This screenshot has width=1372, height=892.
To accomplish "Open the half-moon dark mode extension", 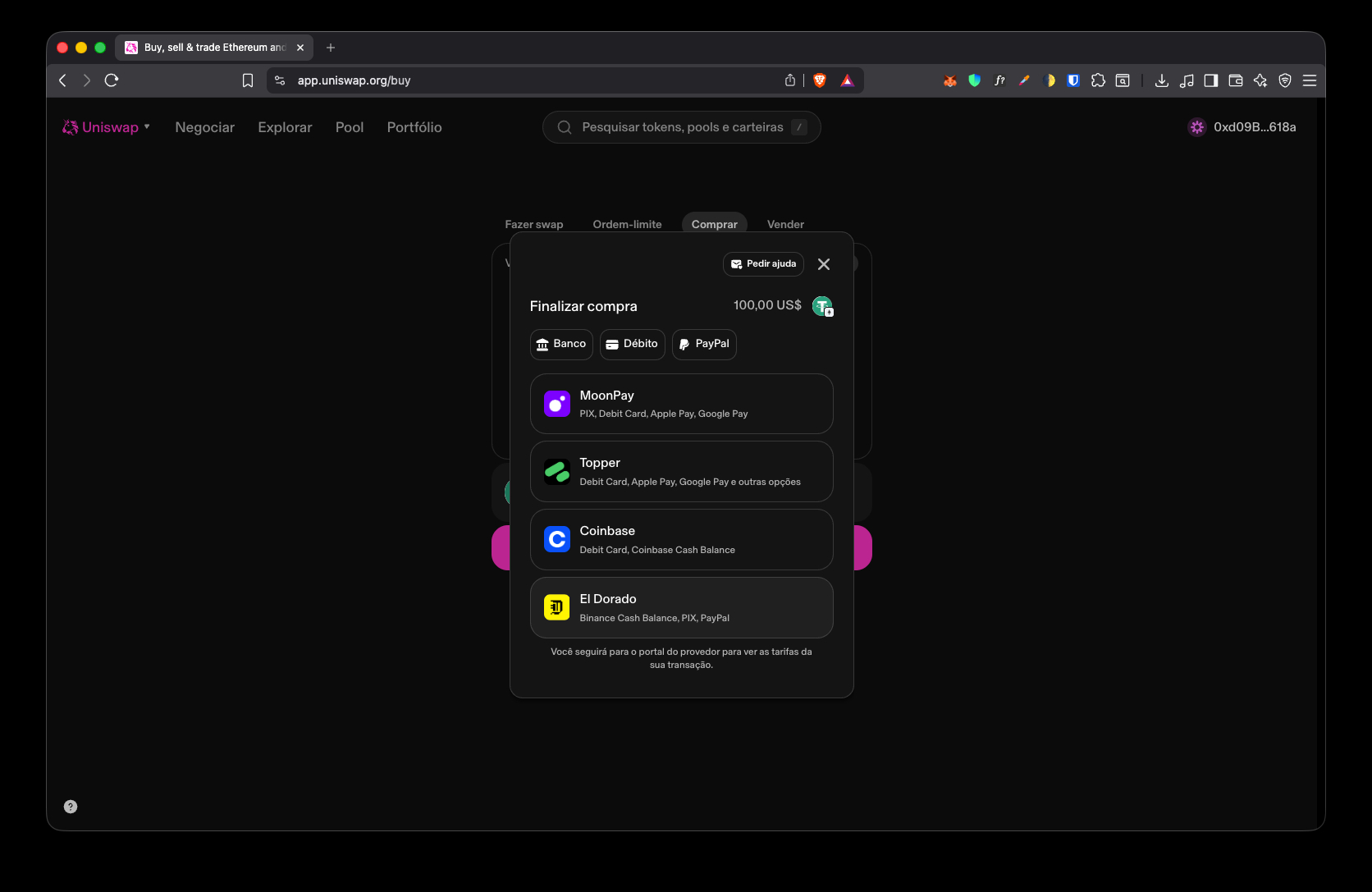I will point(1049,80).
